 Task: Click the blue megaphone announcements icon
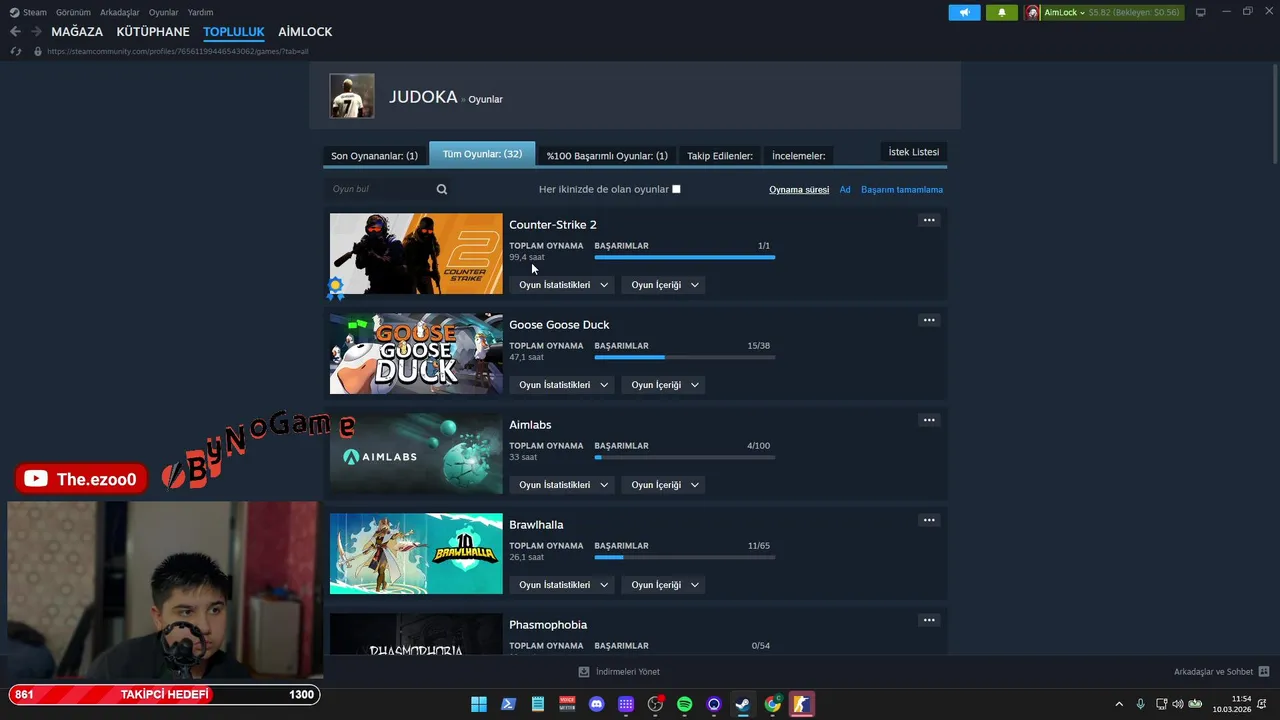coord(964,12)
